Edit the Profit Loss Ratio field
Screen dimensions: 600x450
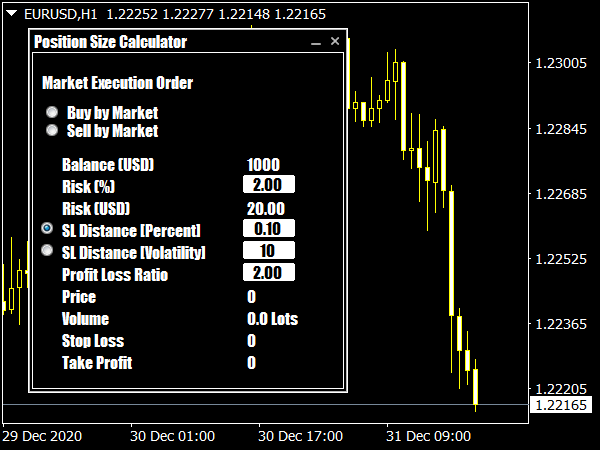(x=269, y=272)
